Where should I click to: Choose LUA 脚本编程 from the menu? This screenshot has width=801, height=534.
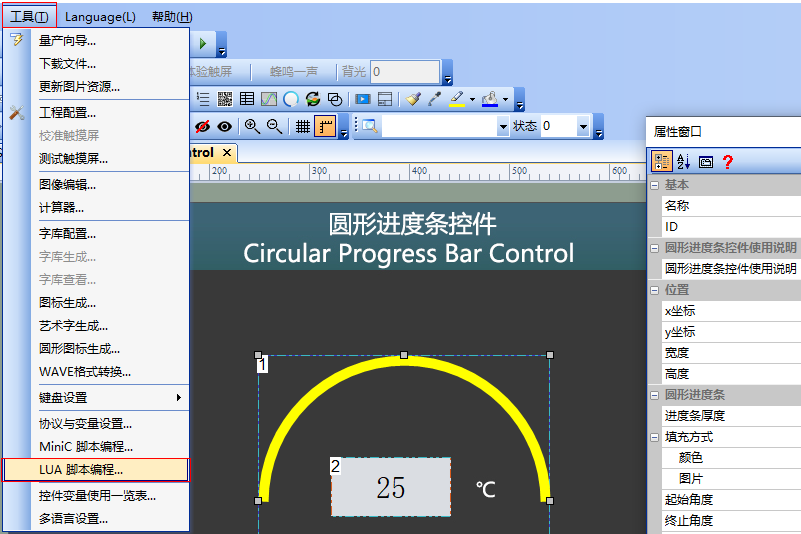click(x=97, y=470)
